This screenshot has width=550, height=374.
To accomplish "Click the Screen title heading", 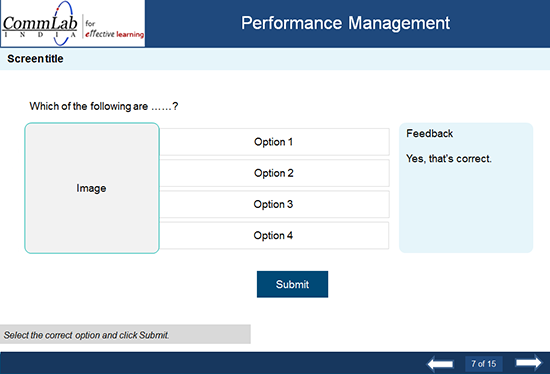I will (35, 59).
